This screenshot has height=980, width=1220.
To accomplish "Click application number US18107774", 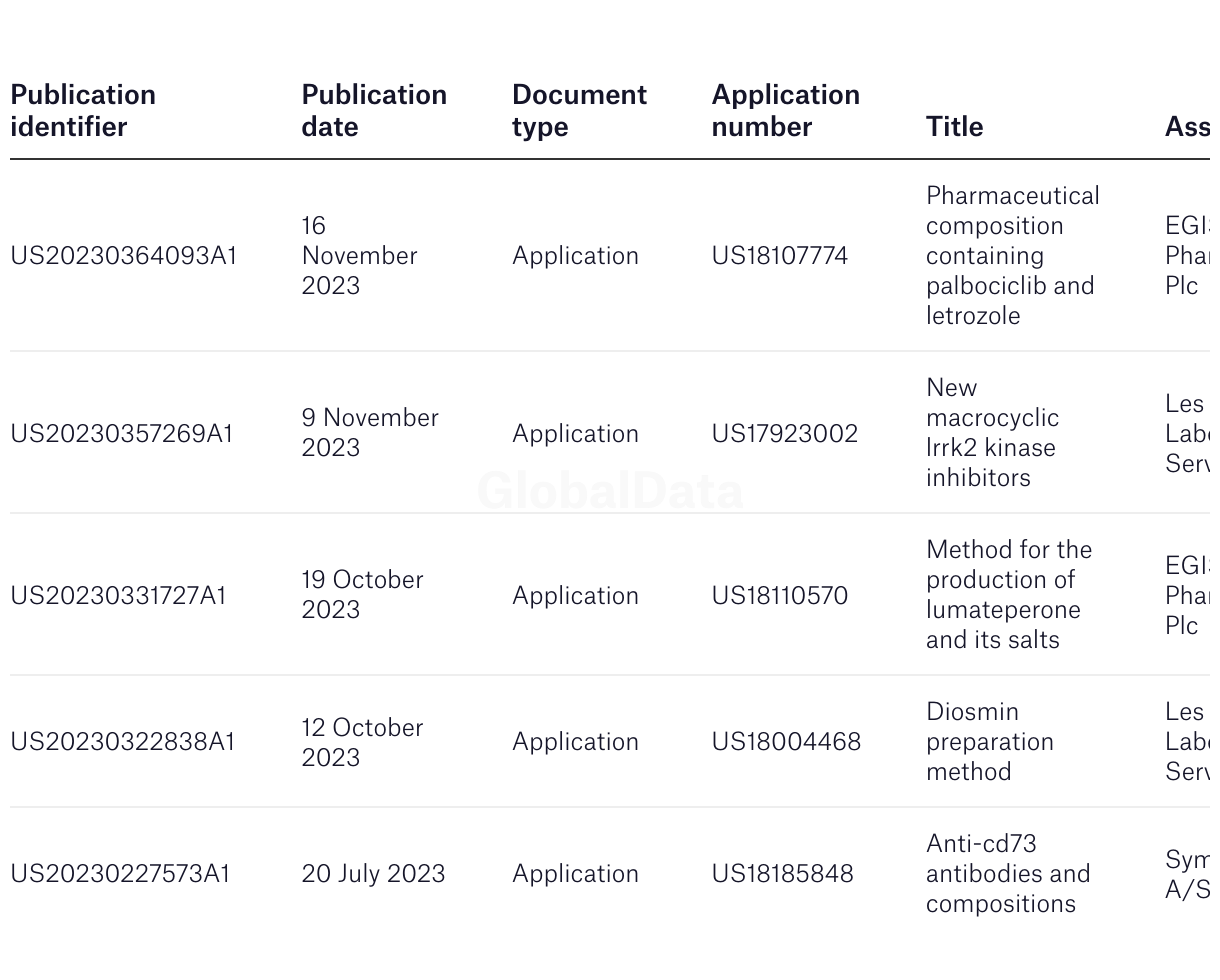I will click(x=780, y=256).
